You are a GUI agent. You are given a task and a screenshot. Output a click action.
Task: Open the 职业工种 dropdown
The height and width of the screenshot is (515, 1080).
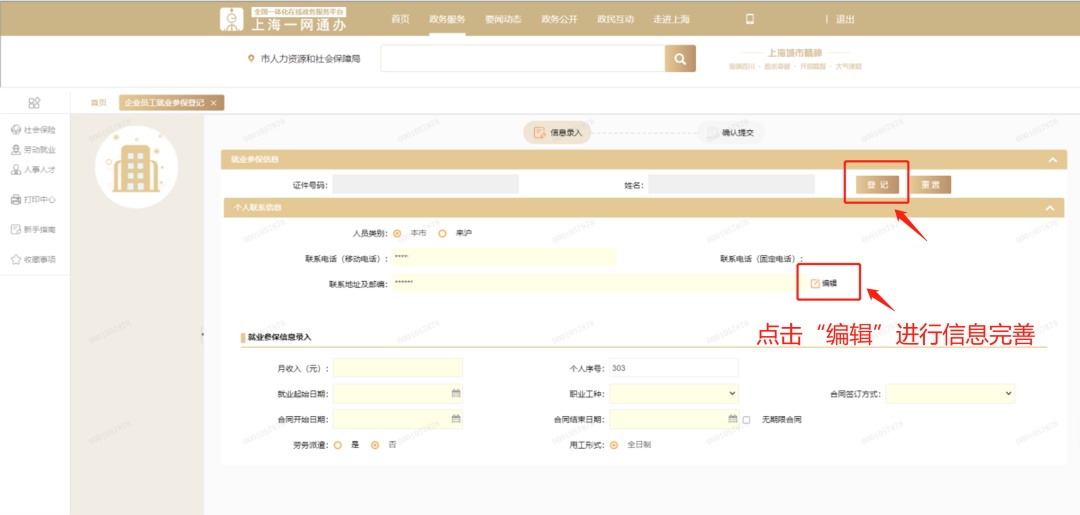click(673, 394)
